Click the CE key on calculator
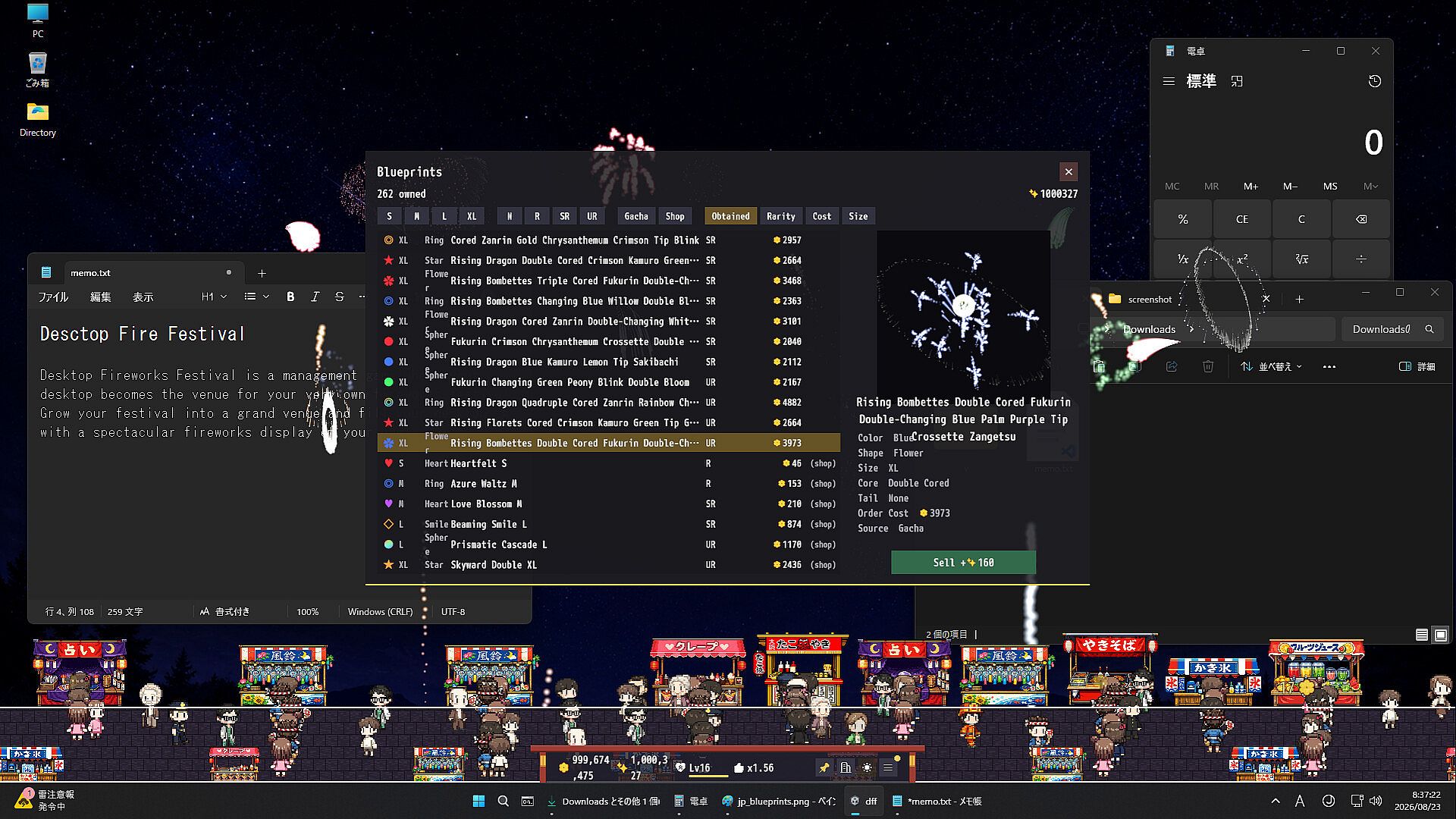1456x819 pixels. click(x=1242, y=219)
